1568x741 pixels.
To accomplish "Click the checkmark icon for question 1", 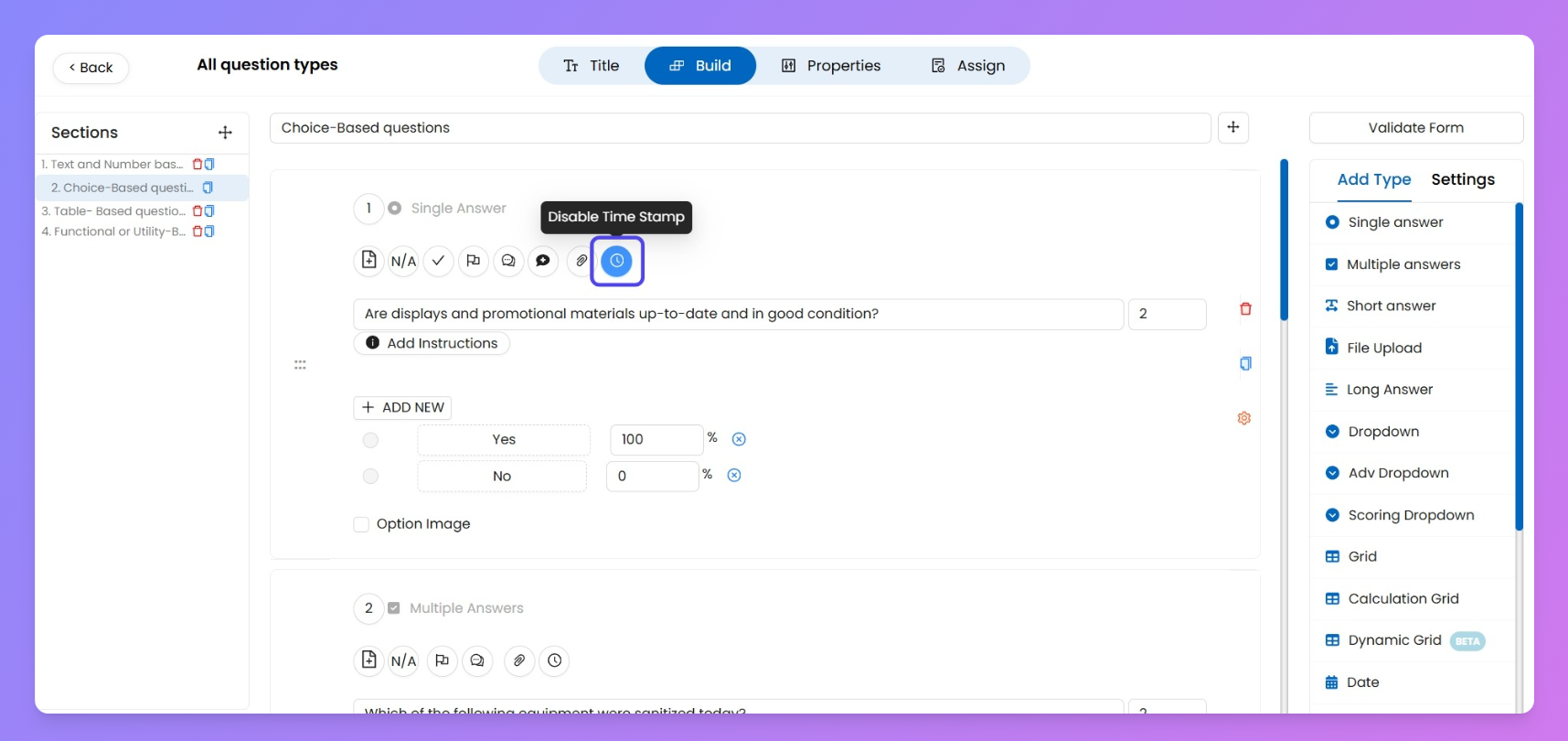I will point(438,261).
